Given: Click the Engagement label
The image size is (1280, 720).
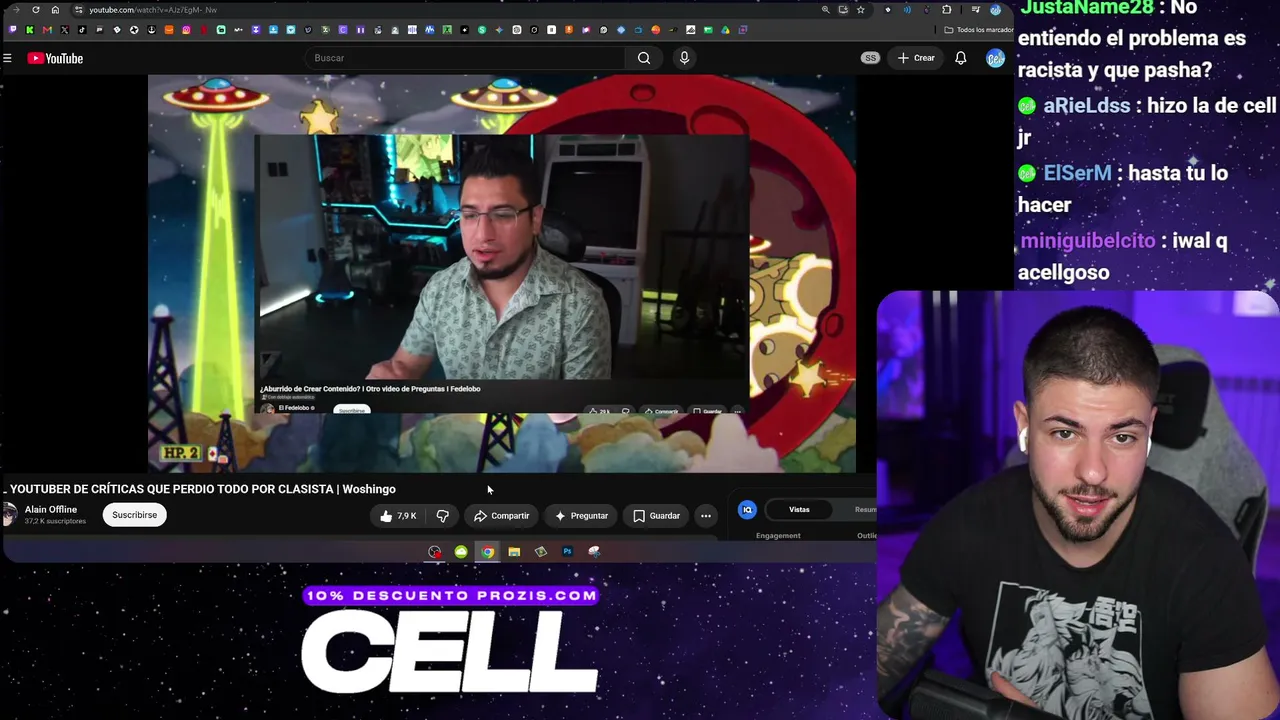Looking at the screenshot, I should click(778, 536).
